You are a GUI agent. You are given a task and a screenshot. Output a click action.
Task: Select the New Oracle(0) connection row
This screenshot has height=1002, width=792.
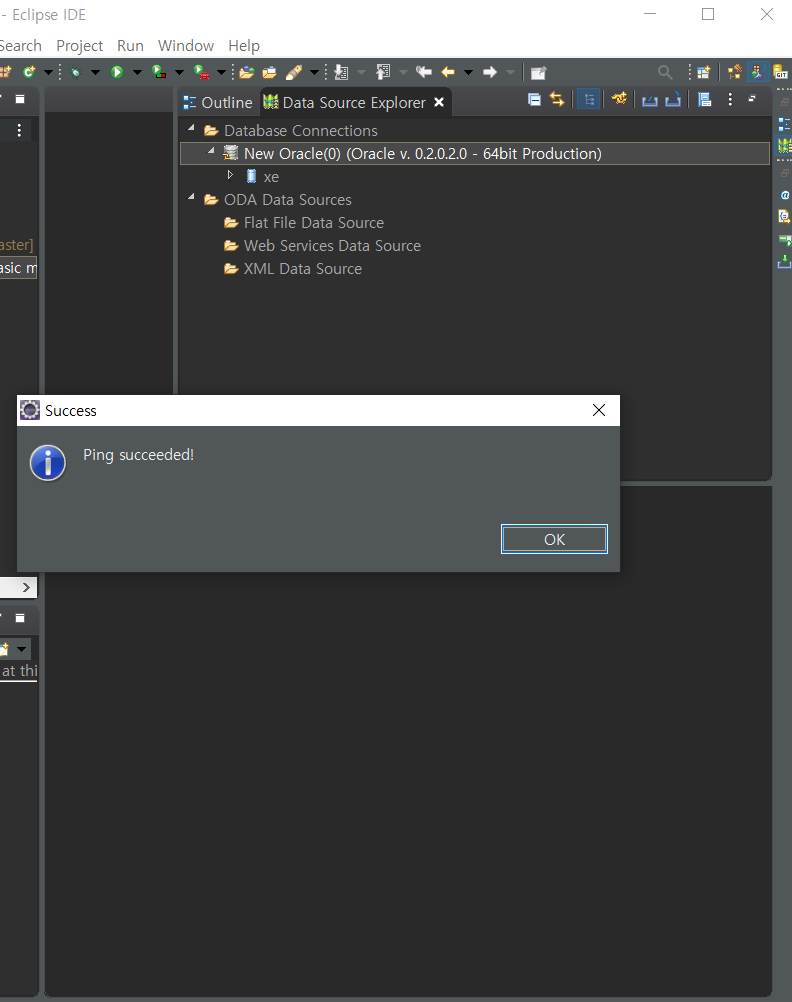tap(475, 153)
